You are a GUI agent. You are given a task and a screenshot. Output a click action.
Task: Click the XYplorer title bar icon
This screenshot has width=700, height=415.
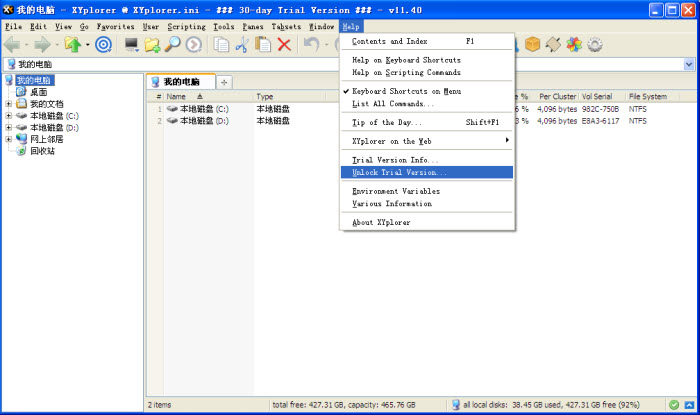(8, 9)
